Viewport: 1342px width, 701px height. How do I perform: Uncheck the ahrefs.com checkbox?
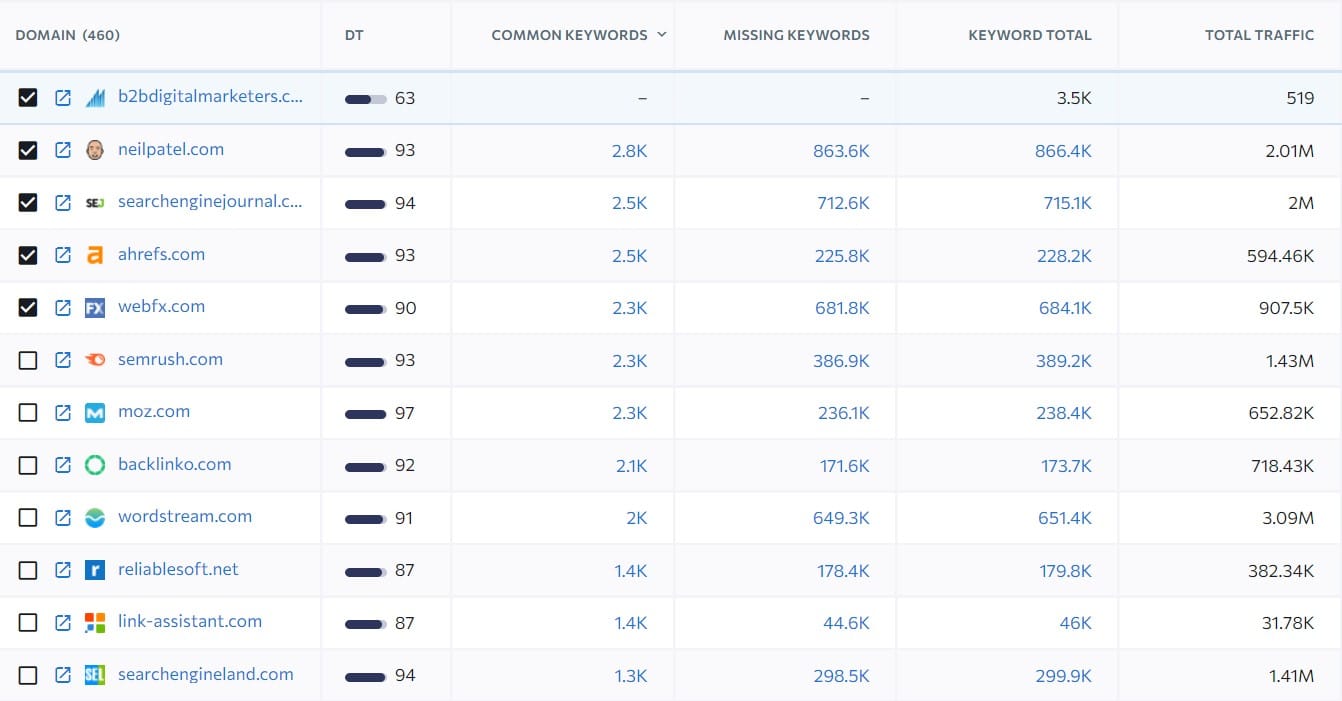click(28, 255)
